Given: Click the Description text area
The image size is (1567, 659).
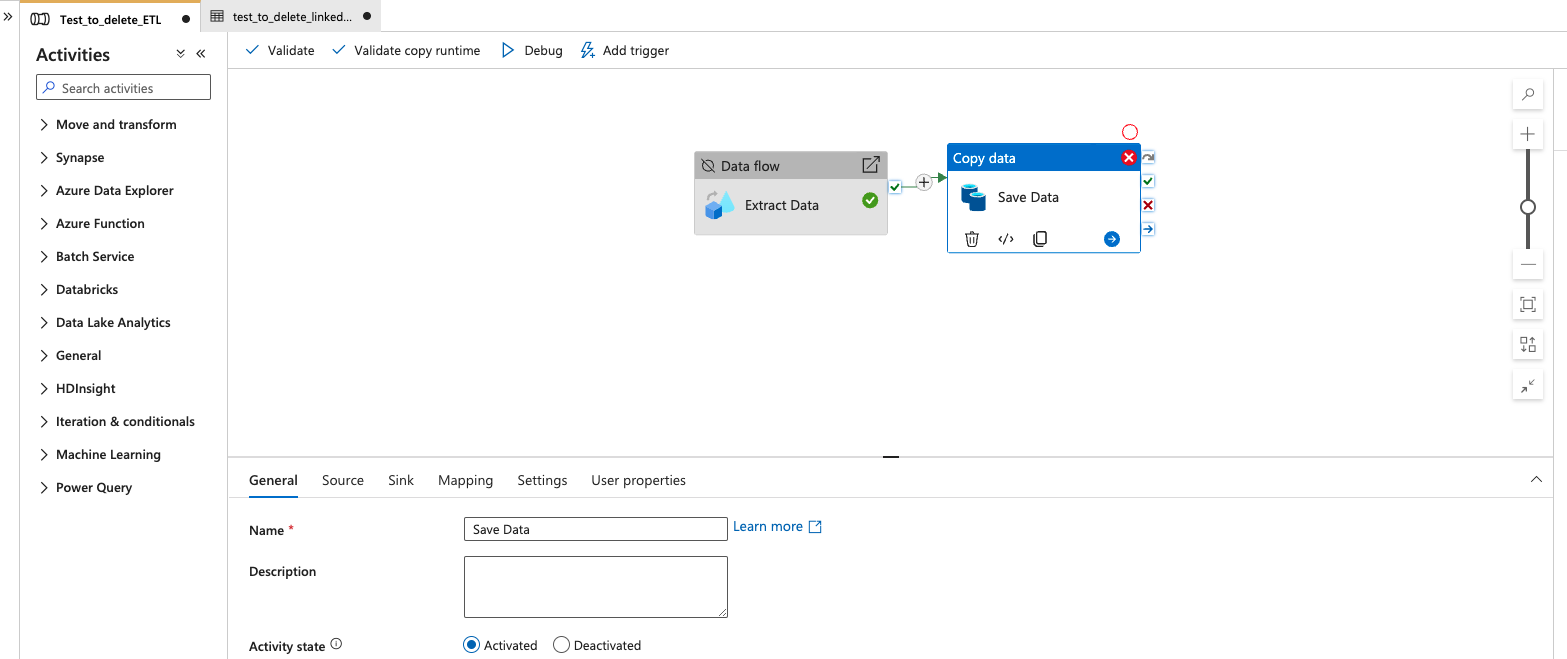Looking at the screenshot, I should pos(596,587).
